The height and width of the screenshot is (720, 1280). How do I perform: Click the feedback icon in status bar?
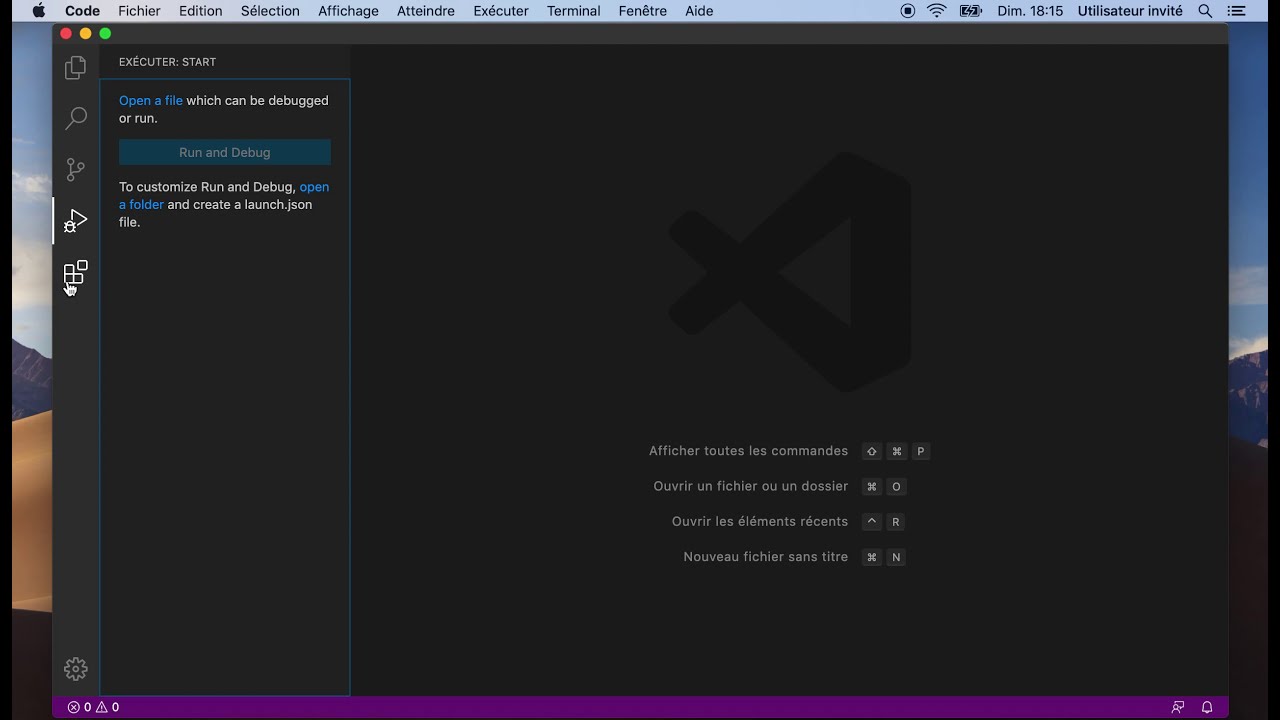pos(1178,707)
